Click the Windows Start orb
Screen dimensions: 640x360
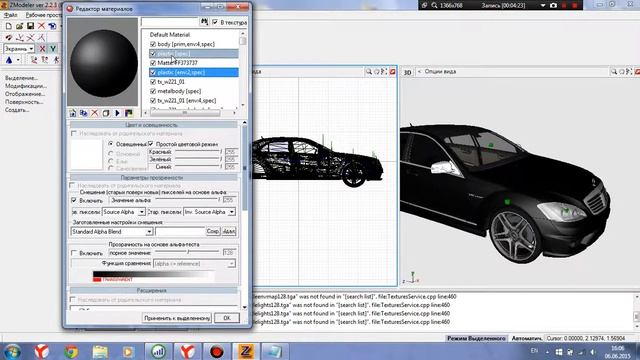tap(12, 351)
